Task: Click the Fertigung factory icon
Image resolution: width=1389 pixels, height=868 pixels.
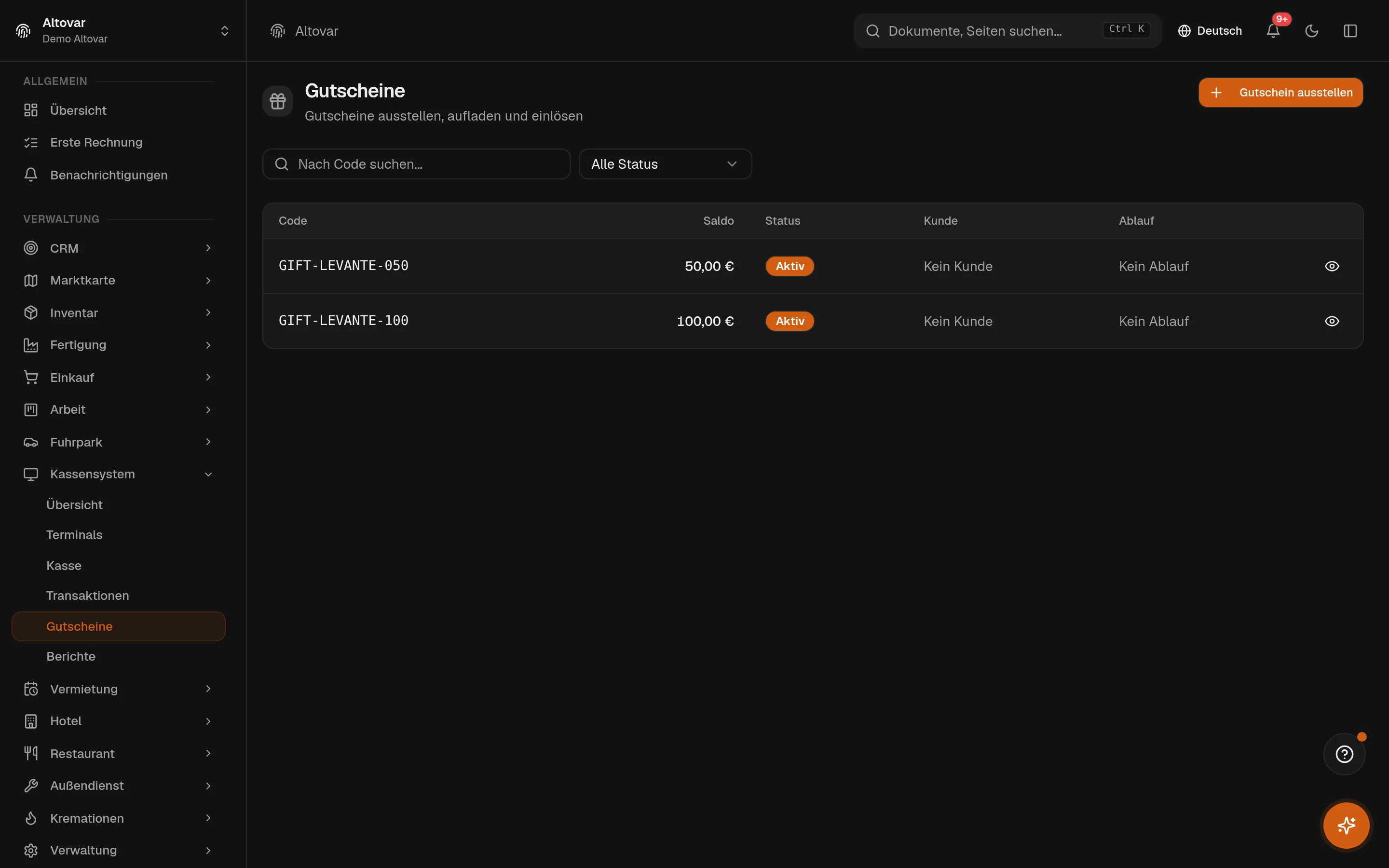Action: (31, 345)
